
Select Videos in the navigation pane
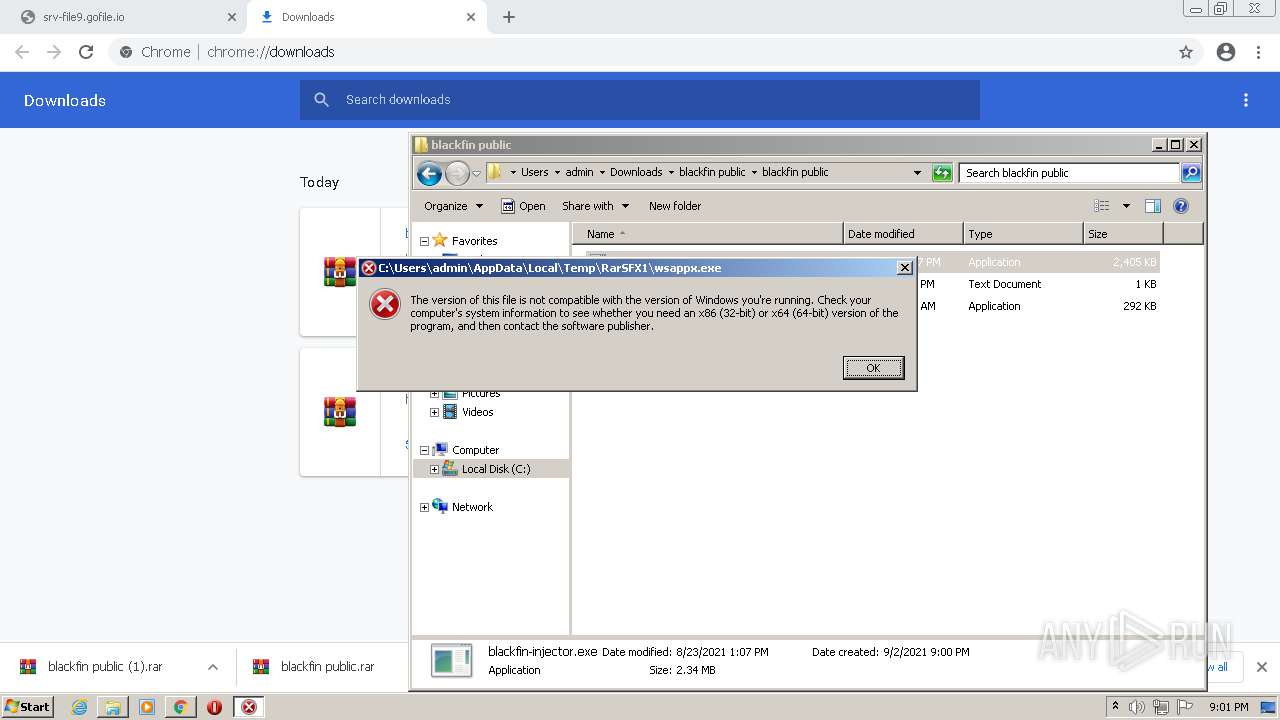pos(477,412)
